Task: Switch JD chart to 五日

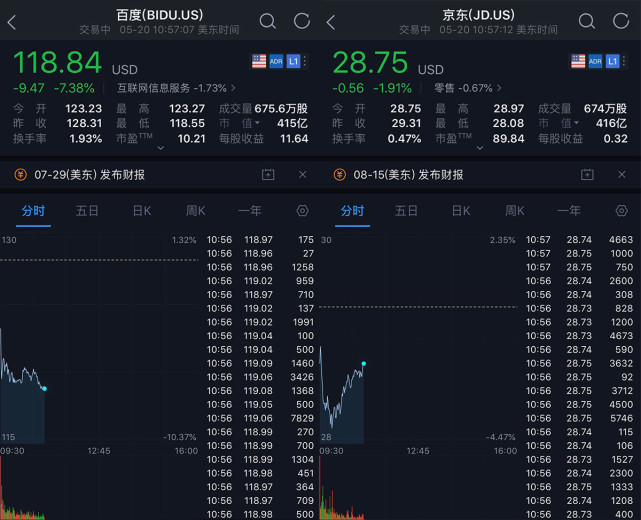Action: coord(406,211)
